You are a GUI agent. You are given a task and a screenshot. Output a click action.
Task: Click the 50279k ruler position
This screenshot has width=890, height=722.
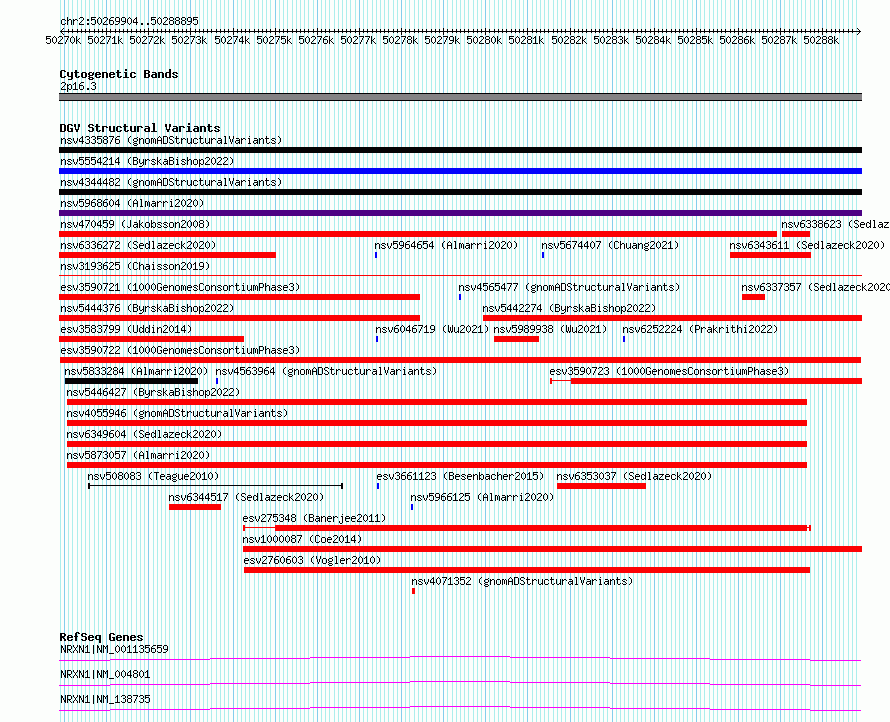coord(442,40)
